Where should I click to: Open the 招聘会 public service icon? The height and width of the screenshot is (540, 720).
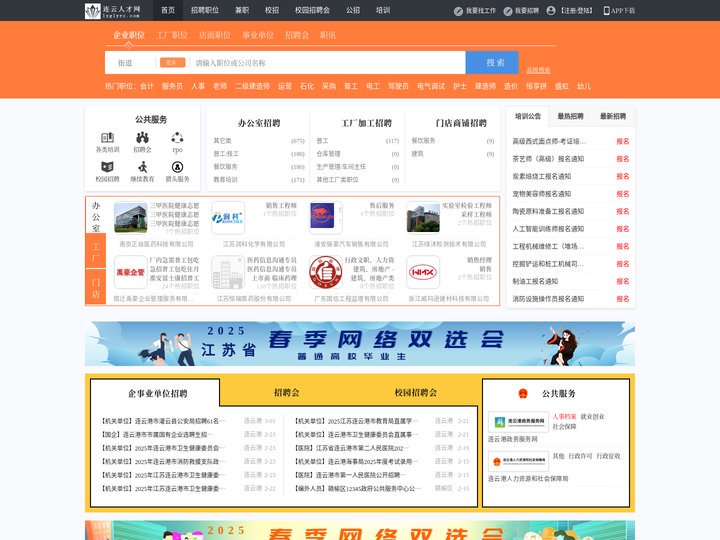[x=142, y=137]
